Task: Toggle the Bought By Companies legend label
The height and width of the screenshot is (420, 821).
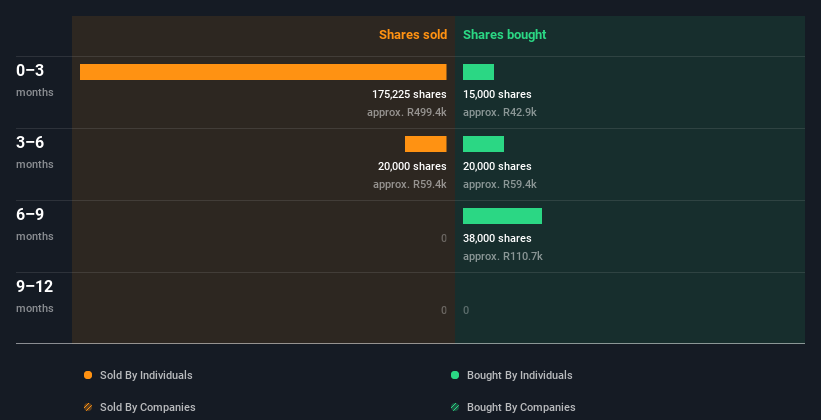Action: [x=521, y=407]
